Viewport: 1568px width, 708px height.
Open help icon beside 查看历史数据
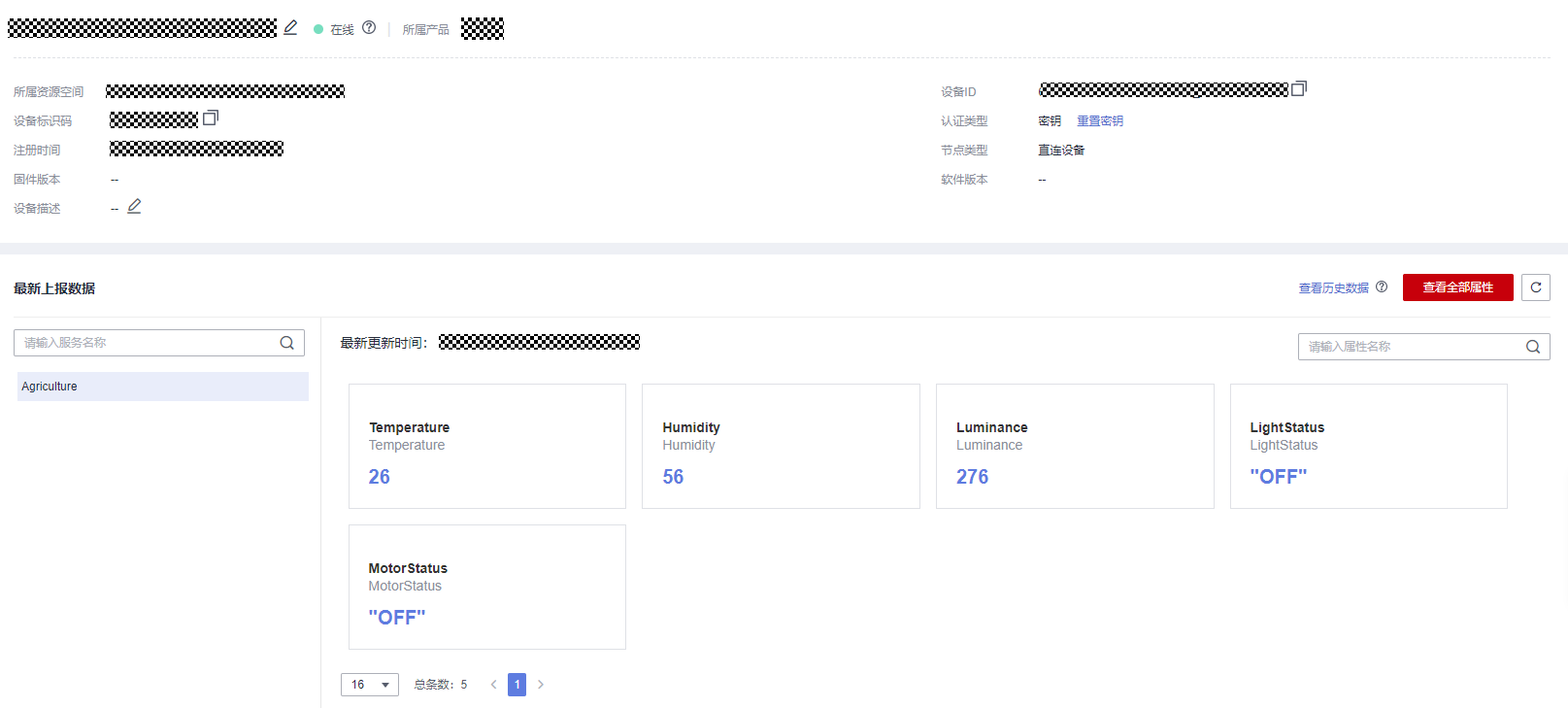tap(1382, 287)
